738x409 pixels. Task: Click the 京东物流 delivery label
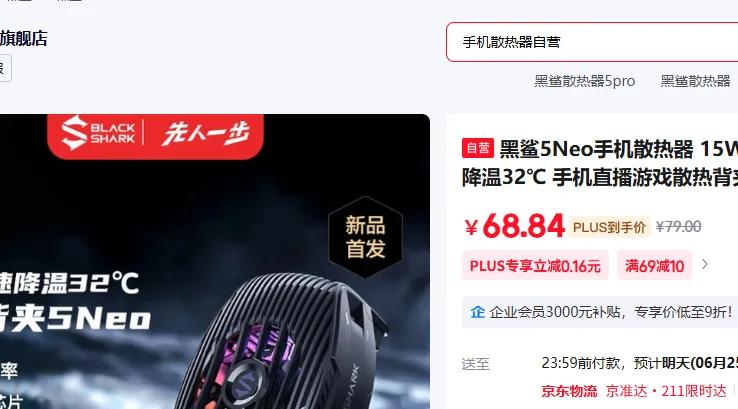pos(569,391)
